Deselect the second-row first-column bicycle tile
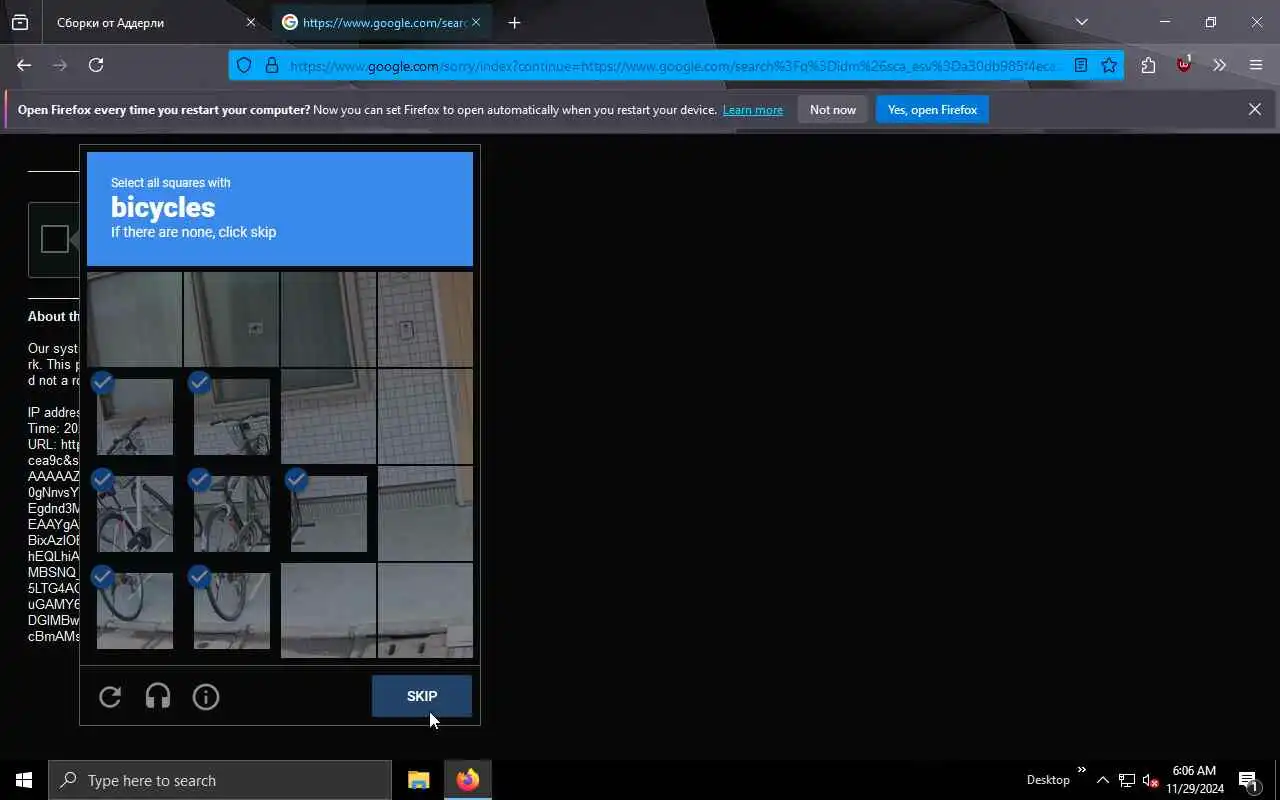Viewport: 1280px width, 800px height. click(135, 416)
